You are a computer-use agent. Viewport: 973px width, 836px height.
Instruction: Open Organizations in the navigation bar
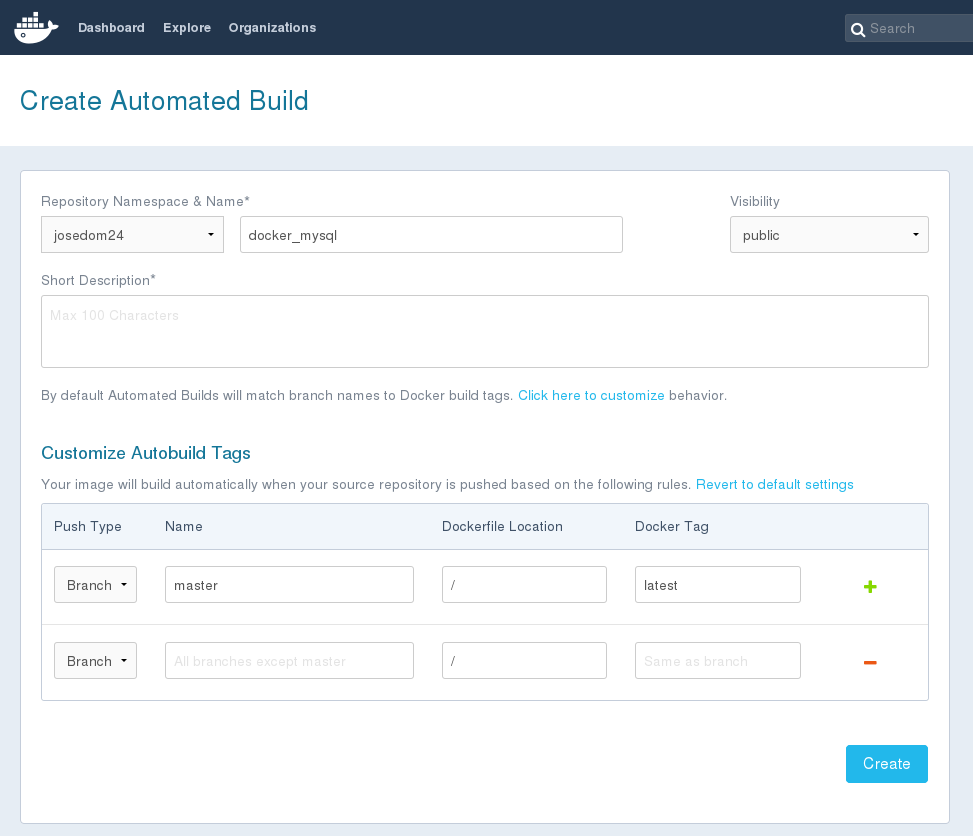272,28
